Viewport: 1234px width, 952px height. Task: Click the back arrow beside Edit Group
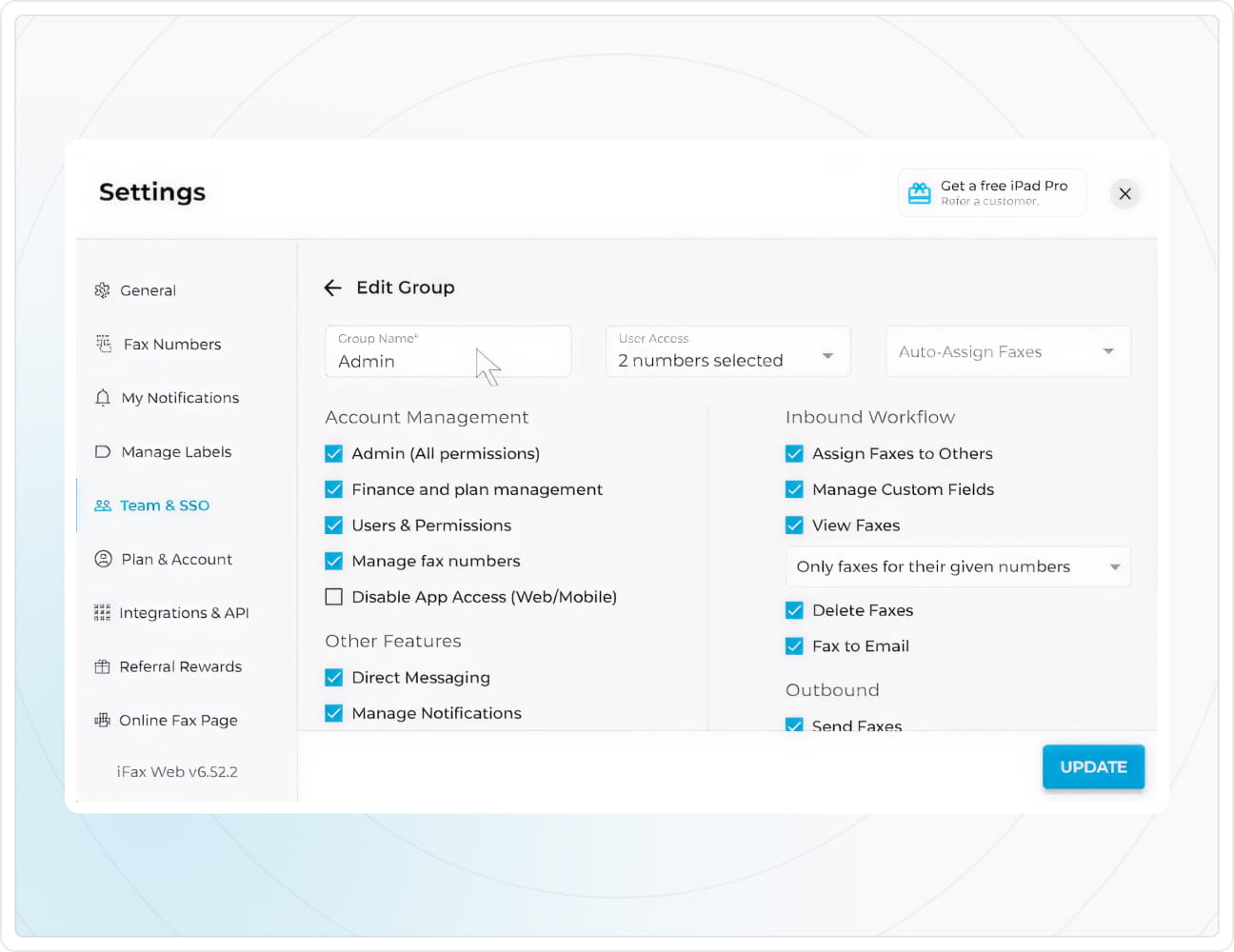click(332, 288)
